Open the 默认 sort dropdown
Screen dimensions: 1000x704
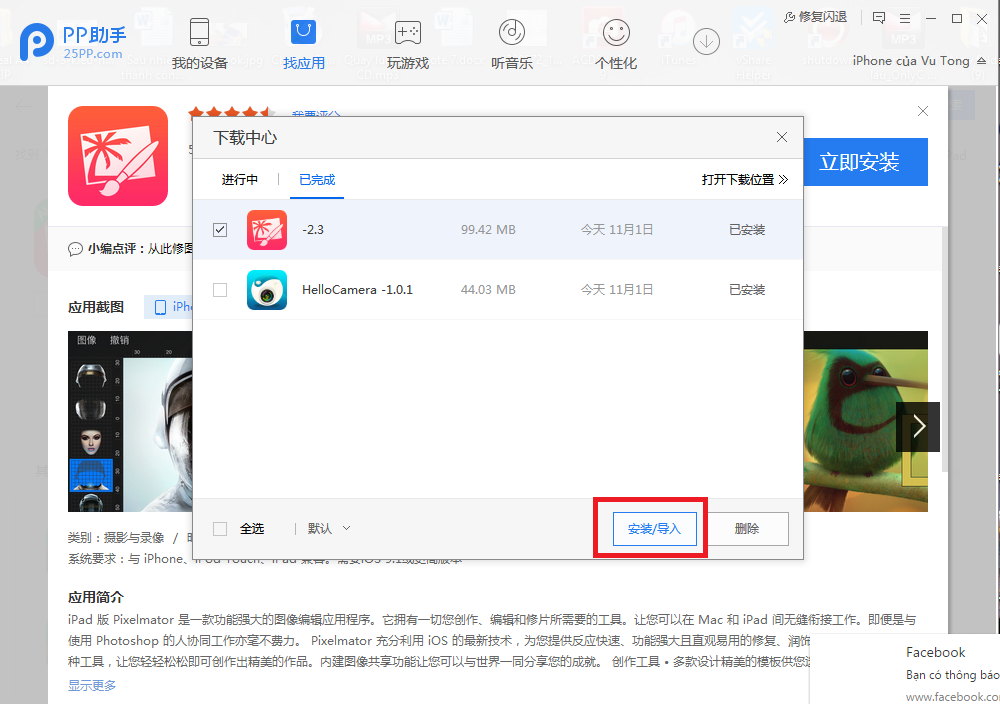pyautogui.click(x=328, y=529)
